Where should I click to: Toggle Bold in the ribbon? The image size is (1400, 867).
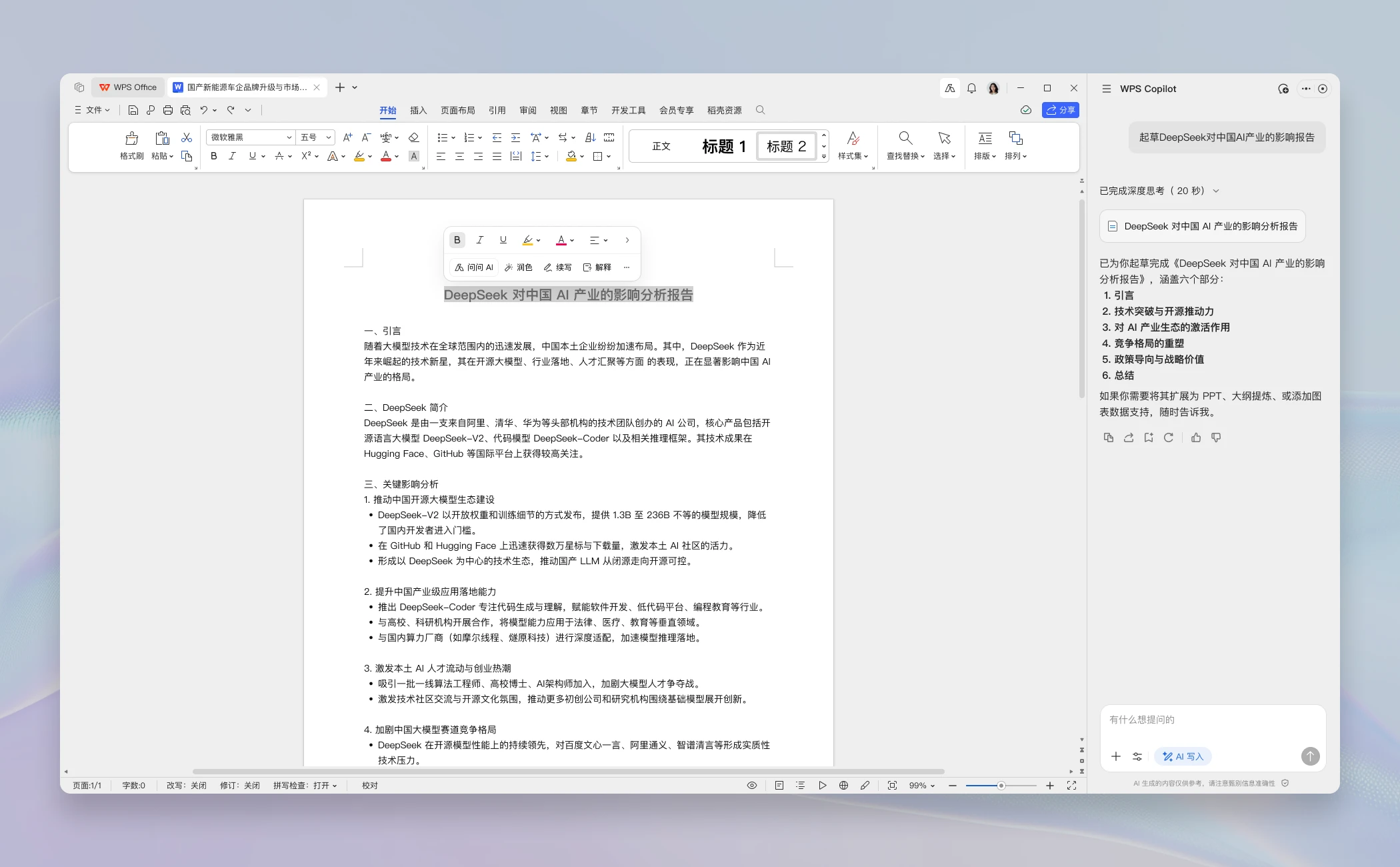point(214,156)
